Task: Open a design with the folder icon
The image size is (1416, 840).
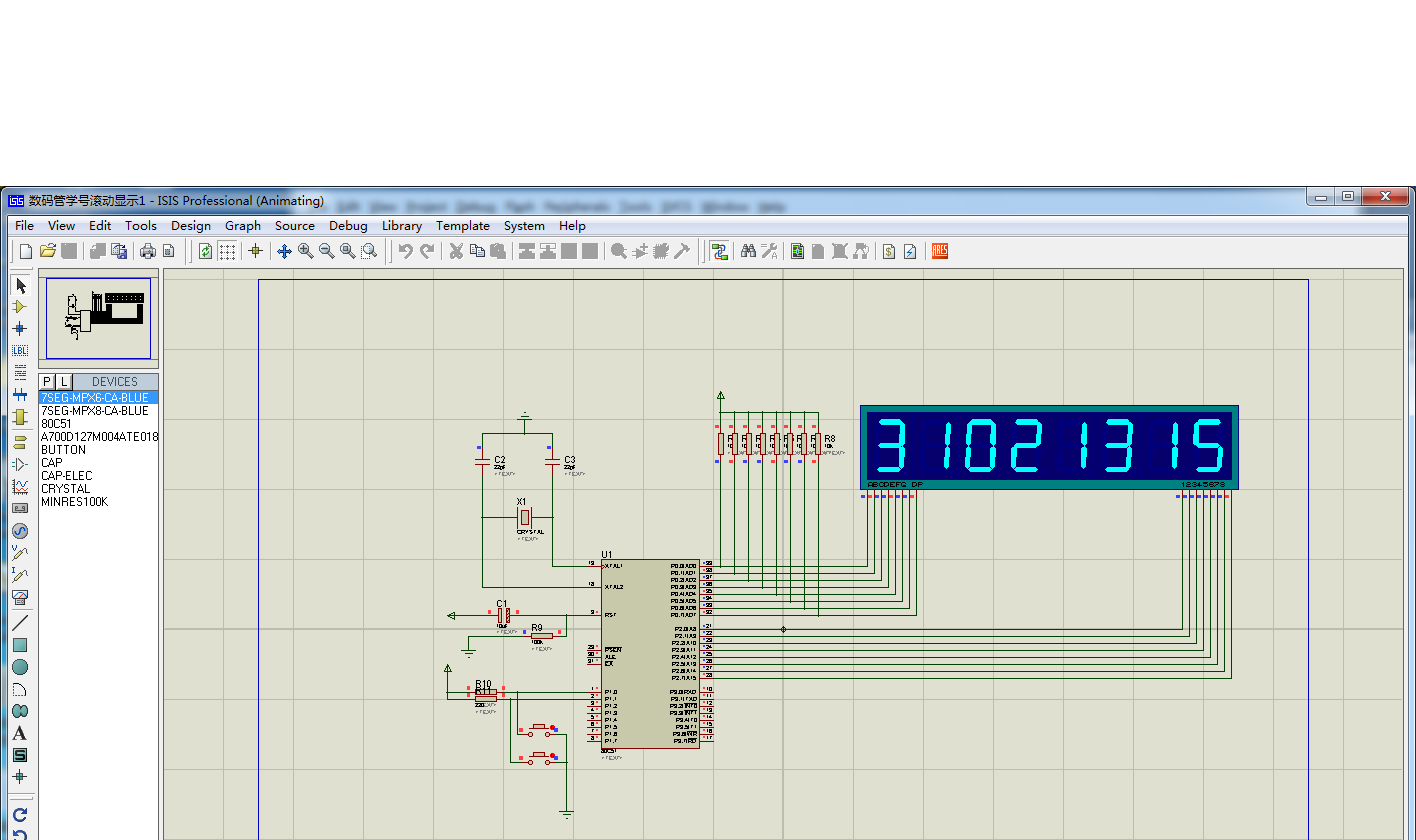Action: (x=47, y=251)
